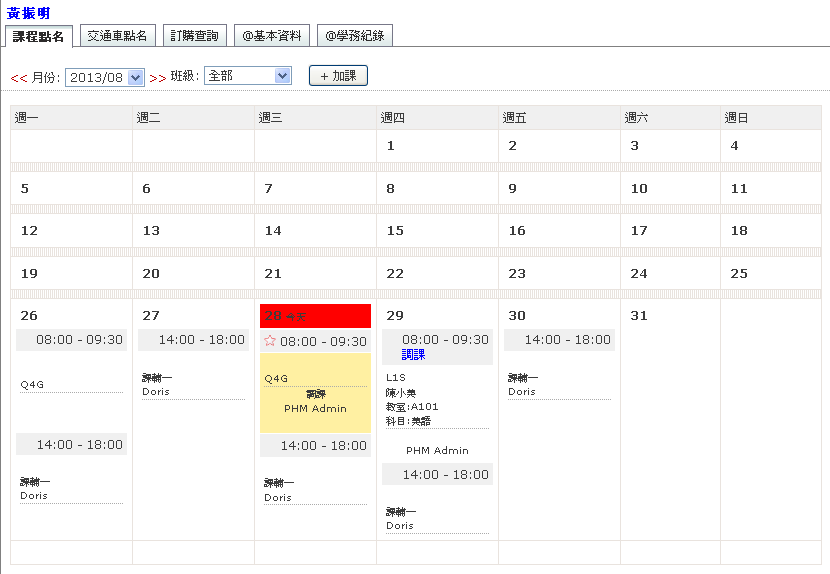Click Q4G class in highlighted day 28

276,379
